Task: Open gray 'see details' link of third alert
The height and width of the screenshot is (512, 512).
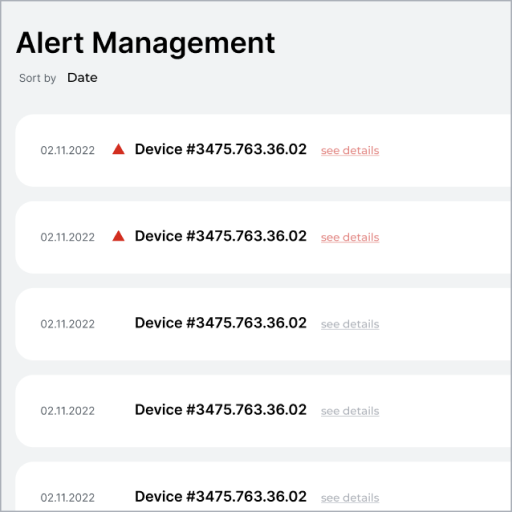Action: 350,324
